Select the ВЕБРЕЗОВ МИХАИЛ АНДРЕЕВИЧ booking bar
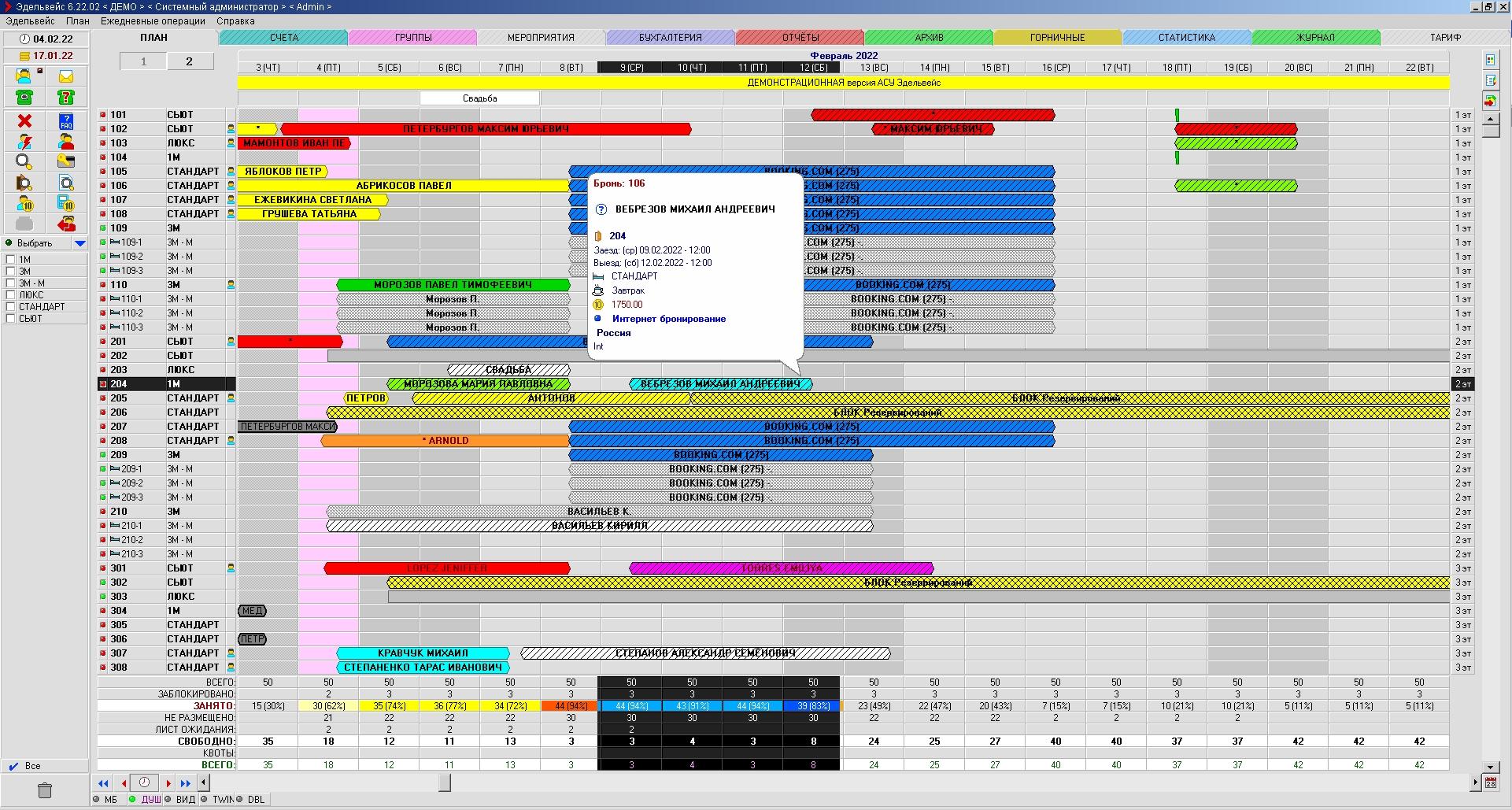This screenshot has height=810, width=1512. click(720, 384)
